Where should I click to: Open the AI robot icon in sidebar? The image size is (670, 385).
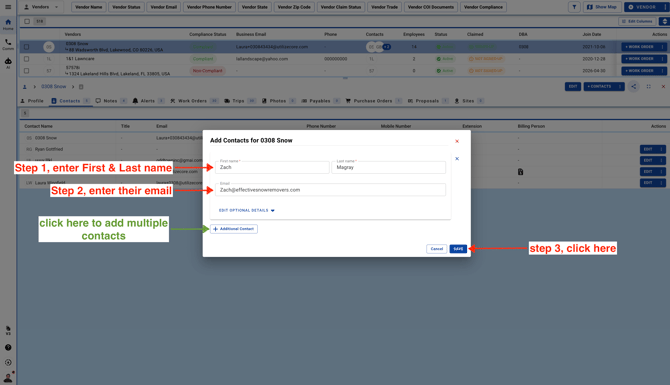(x=8, y=63)
